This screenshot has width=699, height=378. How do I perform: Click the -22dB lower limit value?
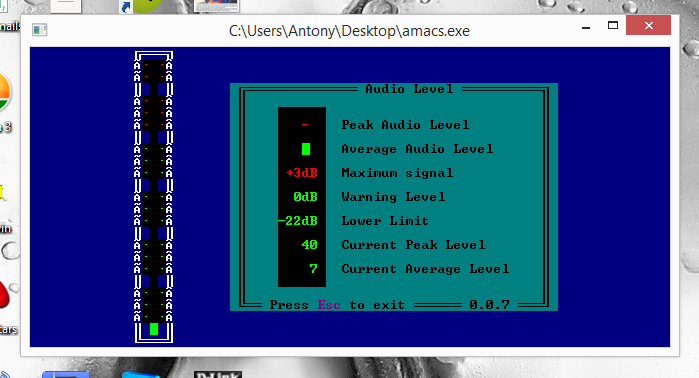click(x=298, y=221)
